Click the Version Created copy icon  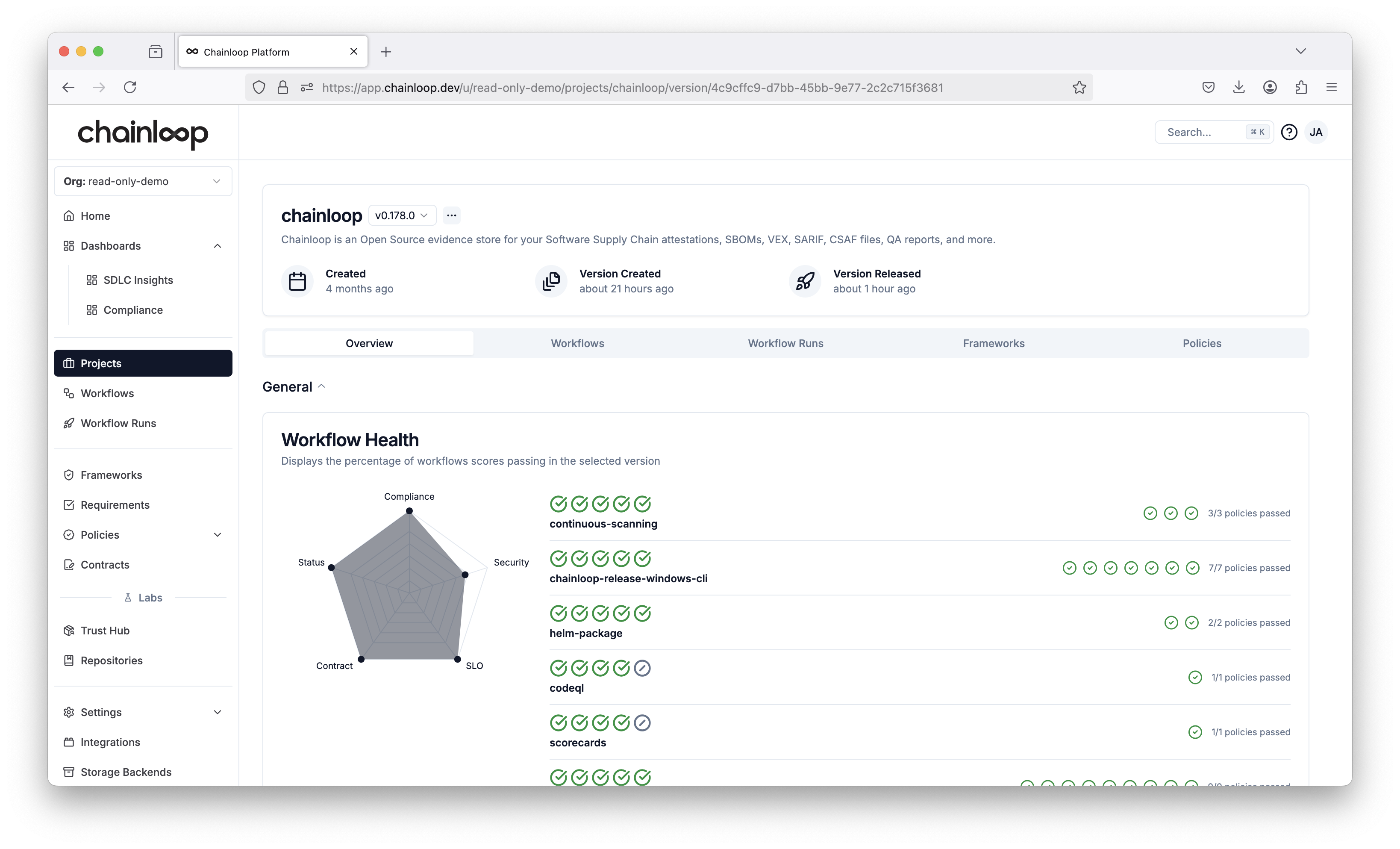551,281
